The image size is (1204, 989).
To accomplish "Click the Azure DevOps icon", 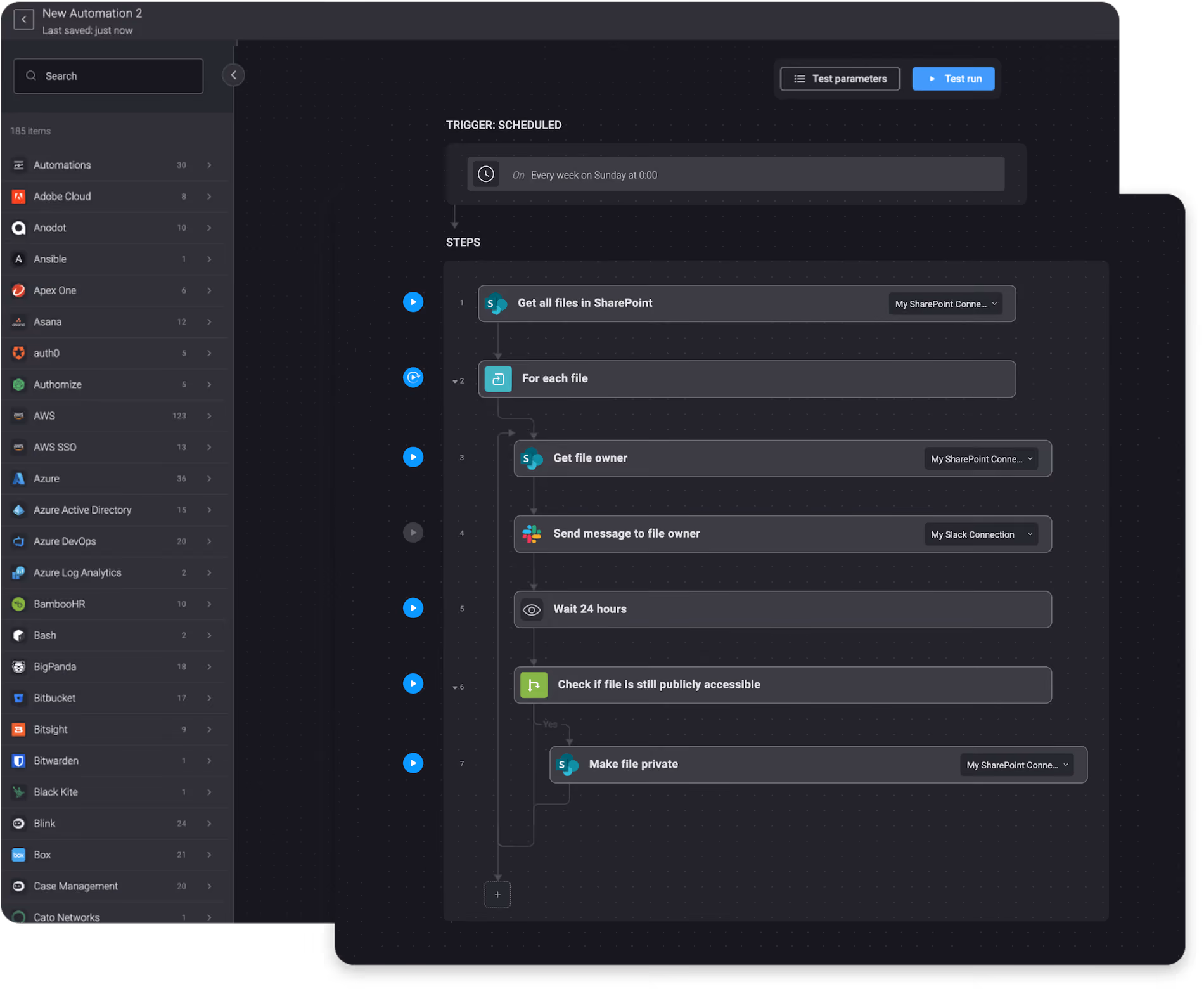I will point(19,541).
